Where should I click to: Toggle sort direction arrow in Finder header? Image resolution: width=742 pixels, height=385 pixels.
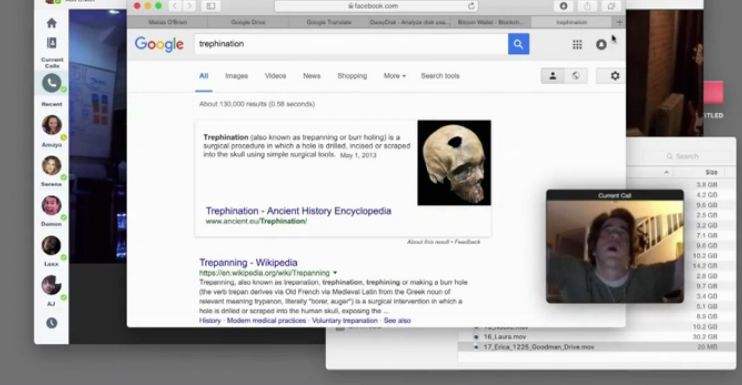pos(666,172)
